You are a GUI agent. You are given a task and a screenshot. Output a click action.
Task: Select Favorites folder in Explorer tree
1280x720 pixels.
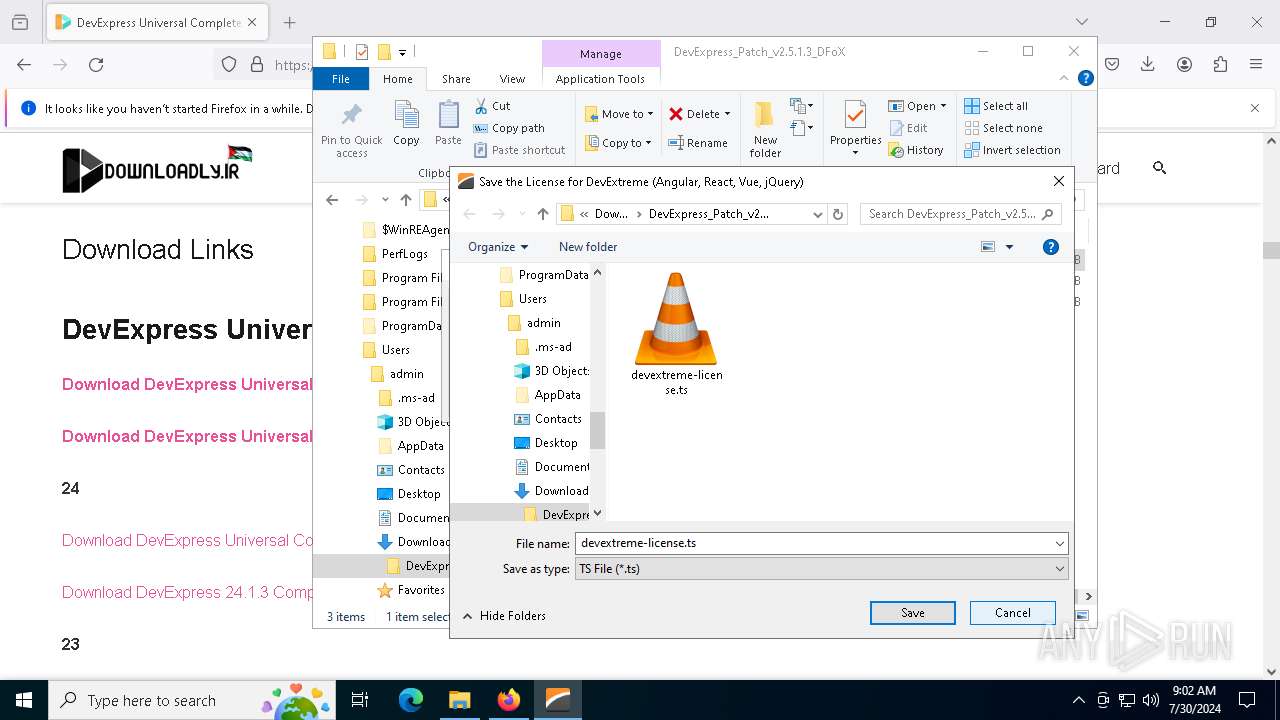point(412,590)
